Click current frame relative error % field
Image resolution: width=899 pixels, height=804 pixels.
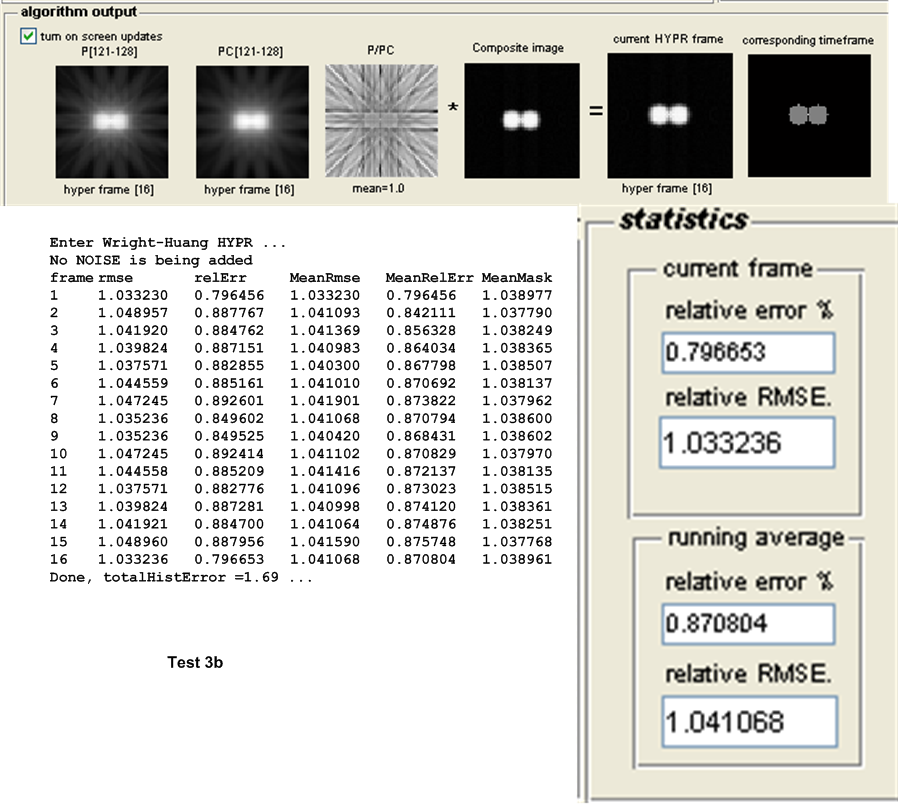pos(747,353)
